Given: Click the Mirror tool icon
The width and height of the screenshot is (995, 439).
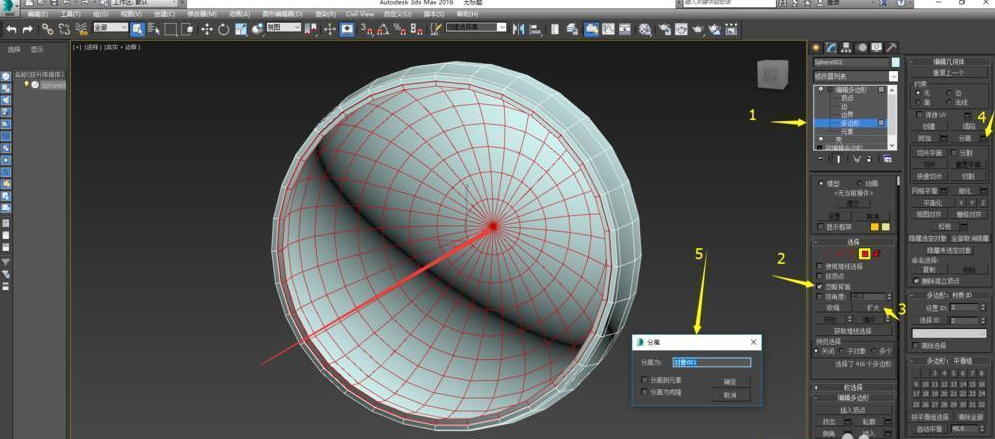Looking at the screenshot, I should [x=518, y=30].
